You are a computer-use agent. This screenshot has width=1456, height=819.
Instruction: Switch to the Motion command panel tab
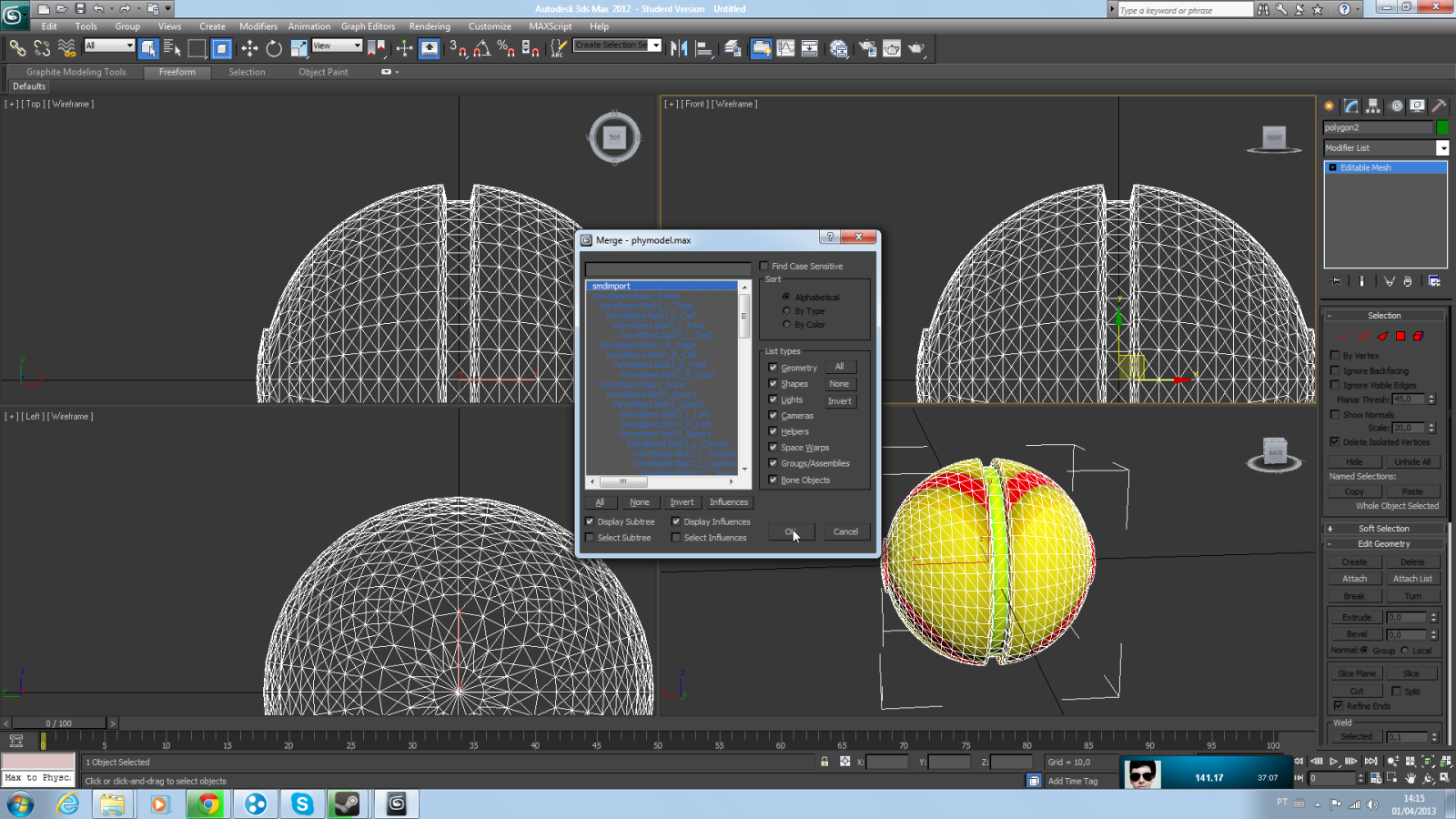click(x=1396, y=106)
